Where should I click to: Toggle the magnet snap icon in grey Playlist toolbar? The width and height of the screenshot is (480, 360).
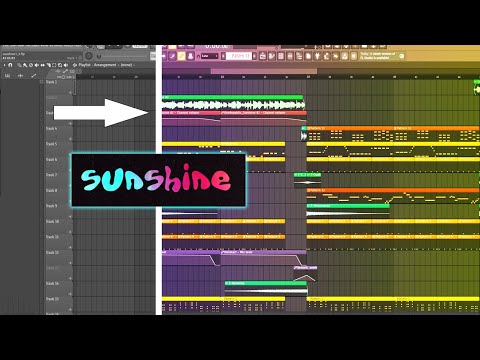[10, 65]
